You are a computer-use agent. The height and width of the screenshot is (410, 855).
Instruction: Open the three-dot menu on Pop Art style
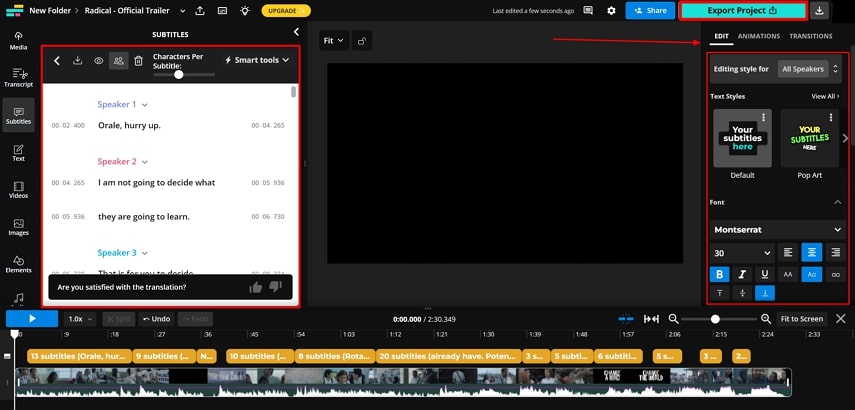click(x=830, y=117)
